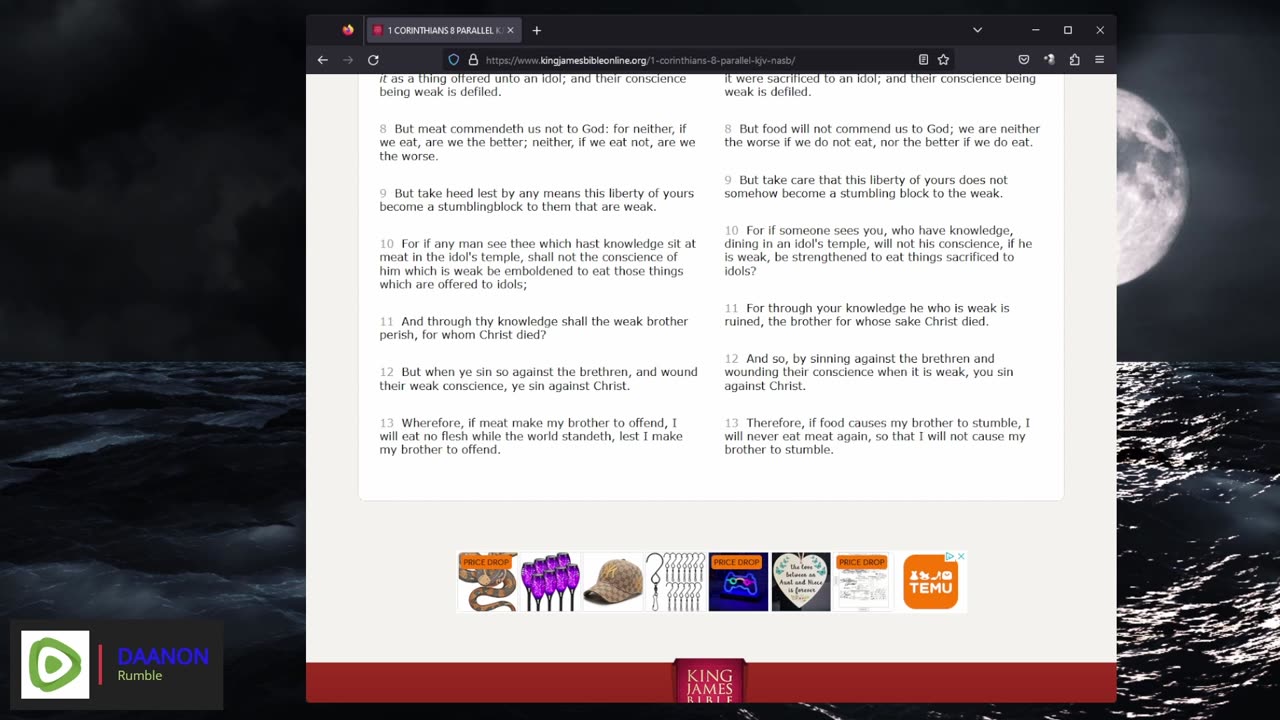
Task: Click the forward navigation arrow
Action: [x=348, y=60]
